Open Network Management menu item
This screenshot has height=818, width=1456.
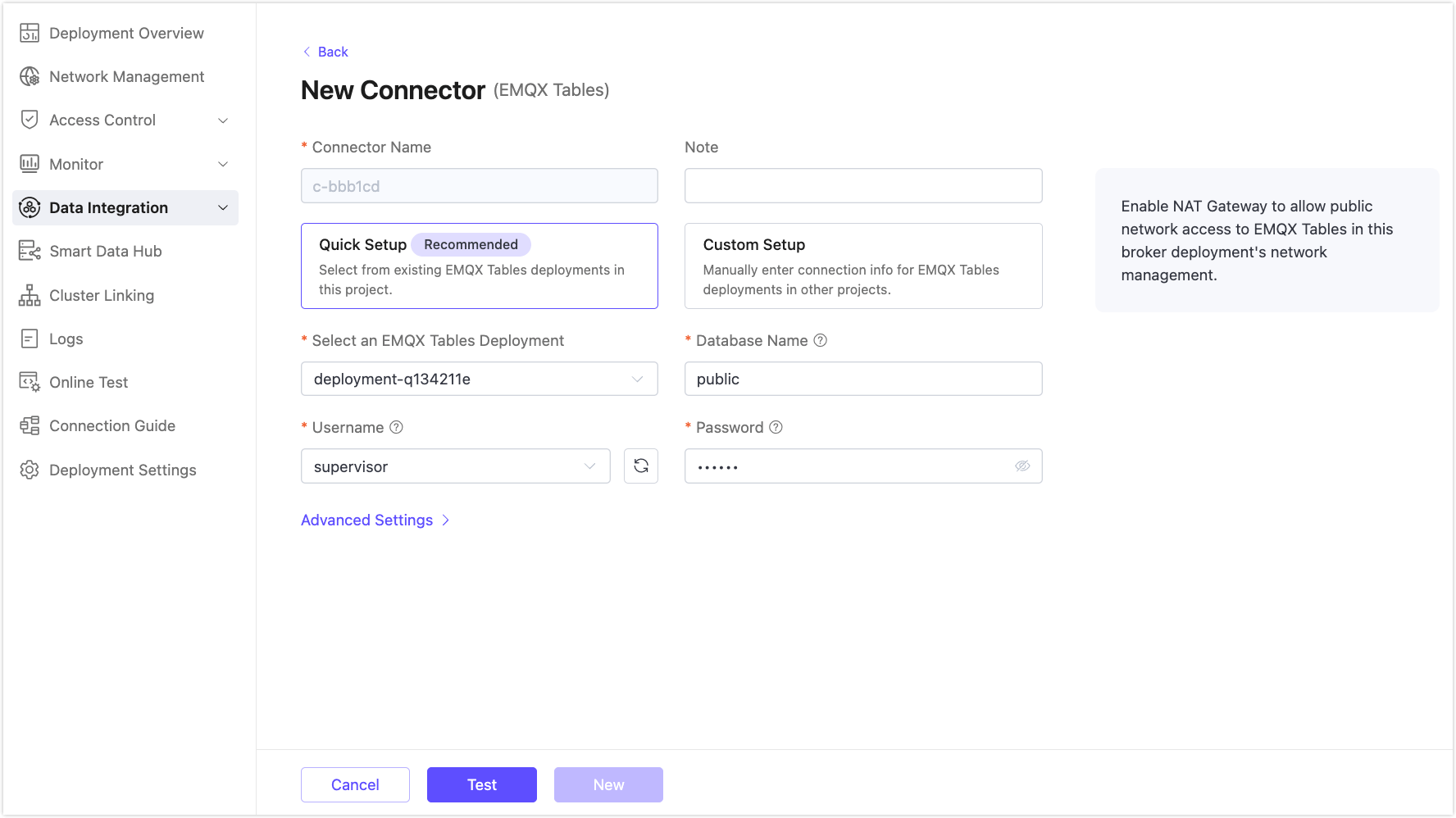click(125, 76)
